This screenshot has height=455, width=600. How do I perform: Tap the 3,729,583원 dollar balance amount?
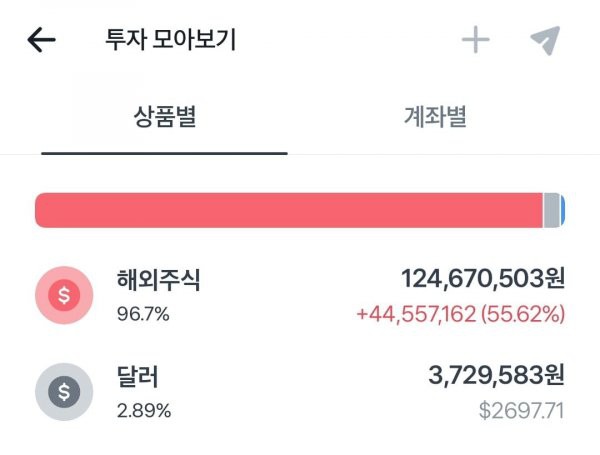496,375
